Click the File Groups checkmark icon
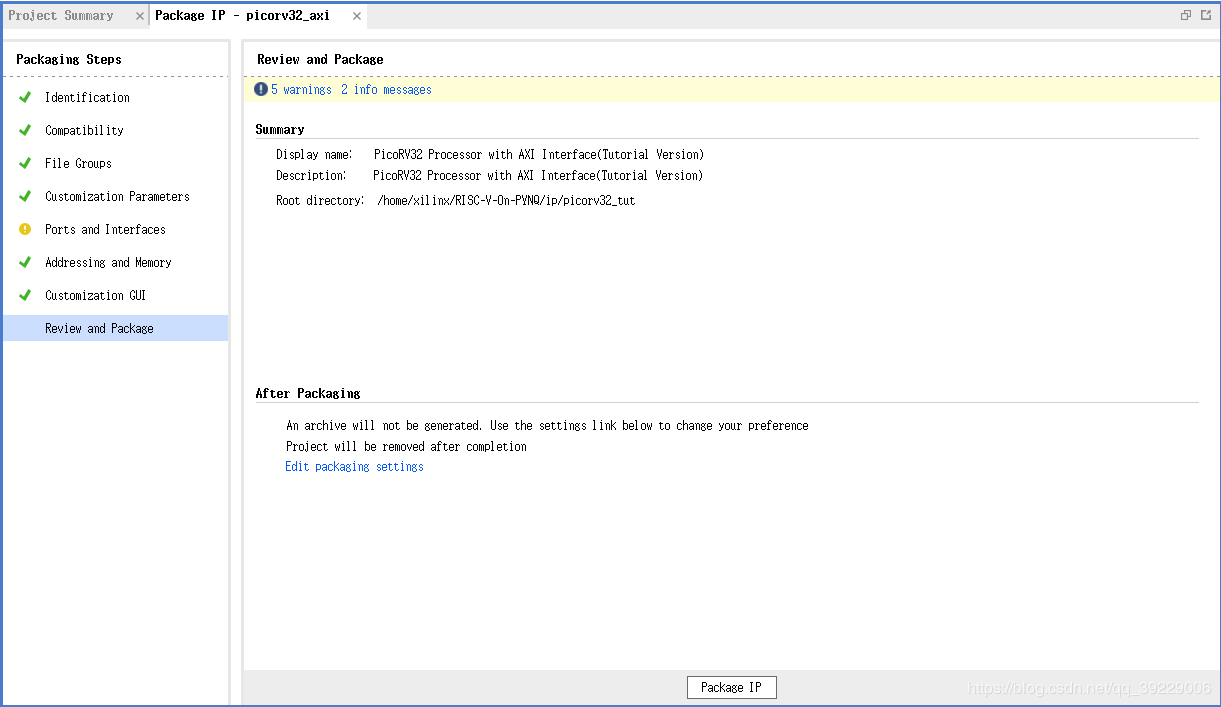The width and height of the screenshot is (1221, 707). coord(25,163)
